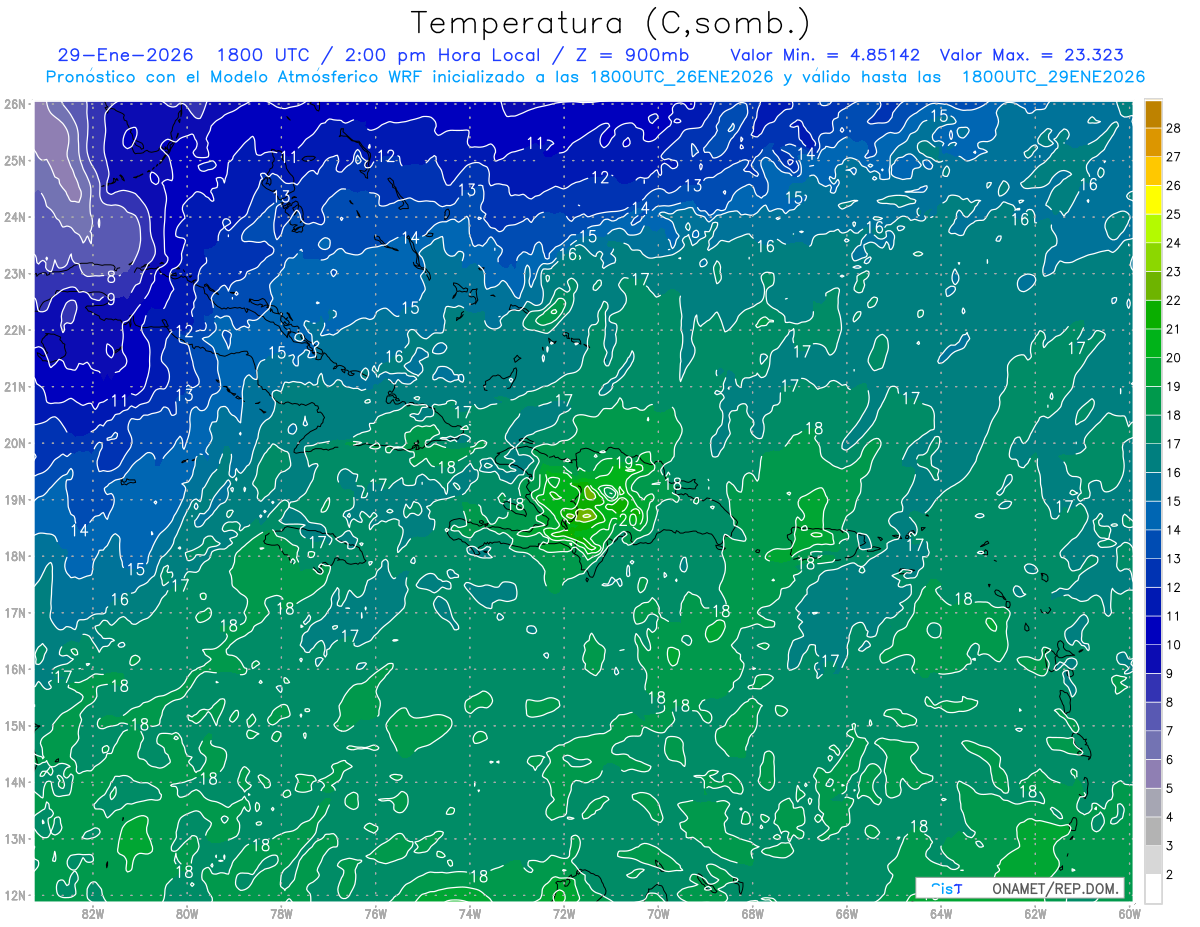Select the "62W" longitude axis label
1200x927 pixels.
1035,912
